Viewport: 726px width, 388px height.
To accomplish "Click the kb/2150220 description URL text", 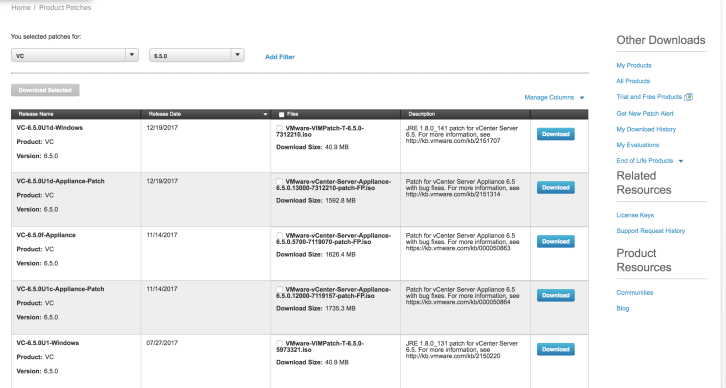I will pyautogui.click(x=453, y=356).
